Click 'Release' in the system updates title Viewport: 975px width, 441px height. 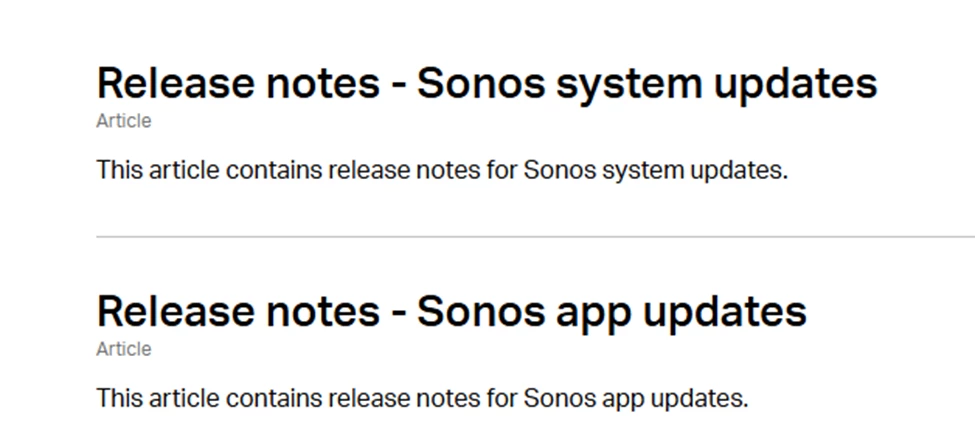click(176, 83)
